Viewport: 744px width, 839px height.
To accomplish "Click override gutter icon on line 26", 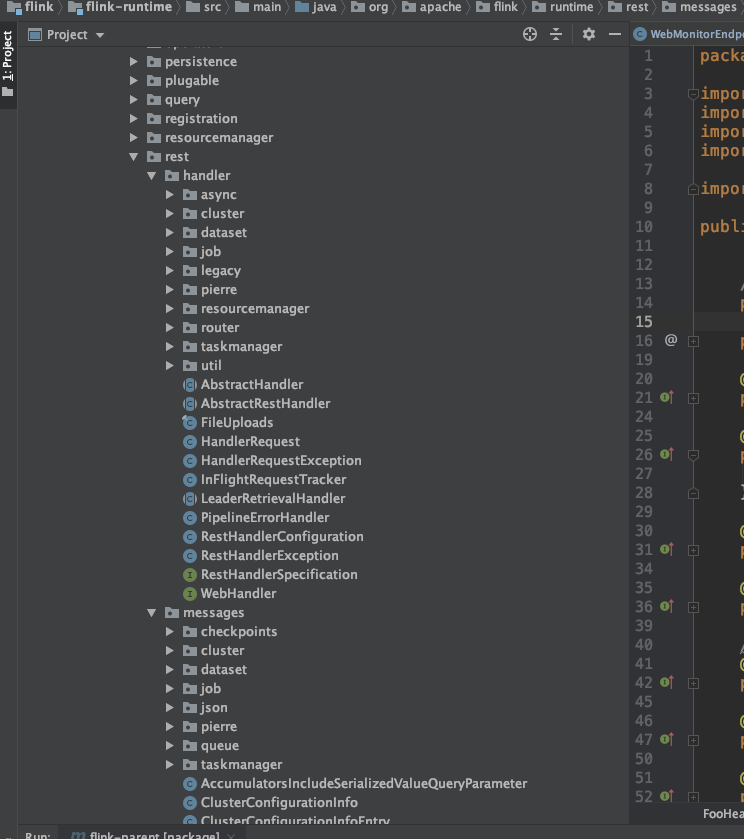I will pyautogui.click(x=666, y=454).
